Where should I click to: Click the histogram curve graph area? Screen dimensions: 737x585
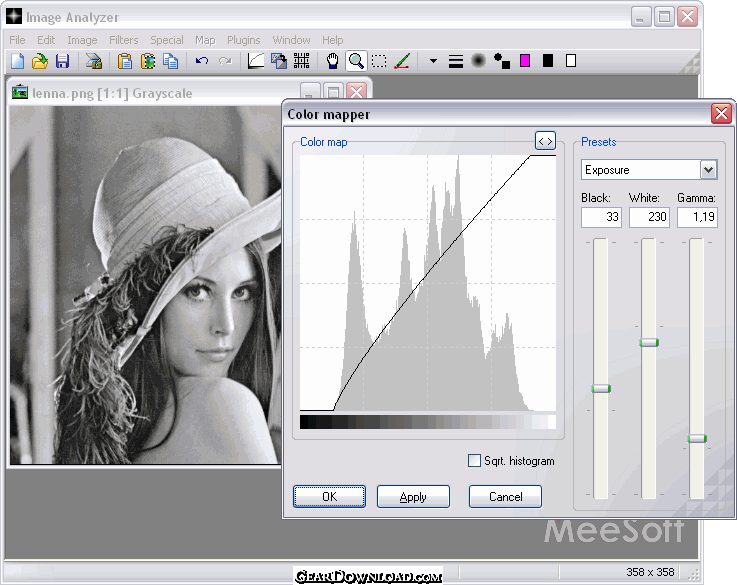(x=428, y=283)
